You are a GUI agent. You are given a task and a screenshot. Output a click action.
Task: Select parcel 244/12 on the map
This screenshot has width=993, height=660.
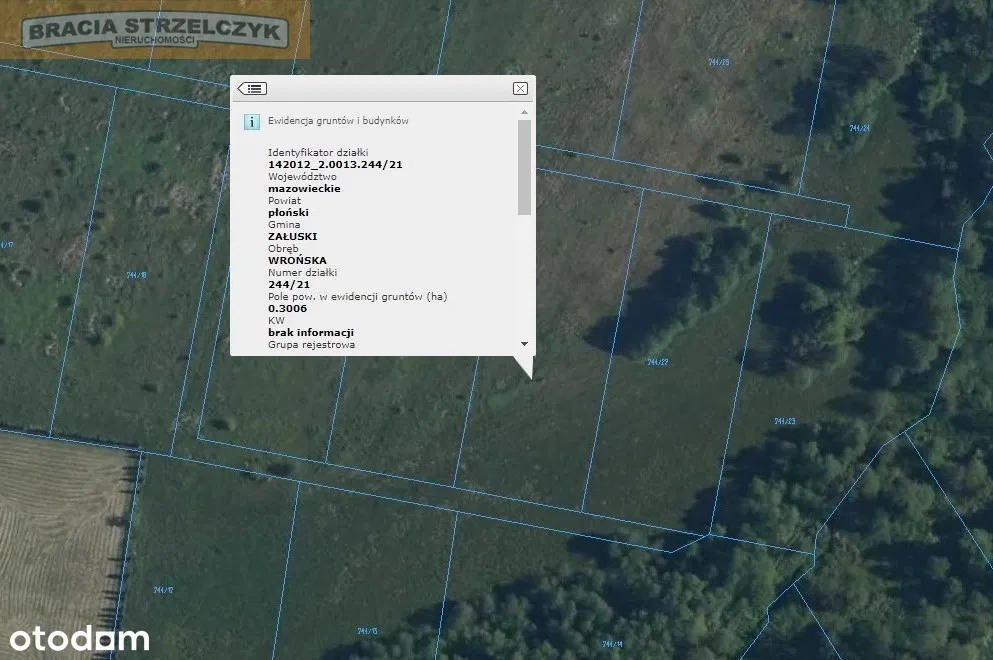pyautogui.click(x=163, y=590)
